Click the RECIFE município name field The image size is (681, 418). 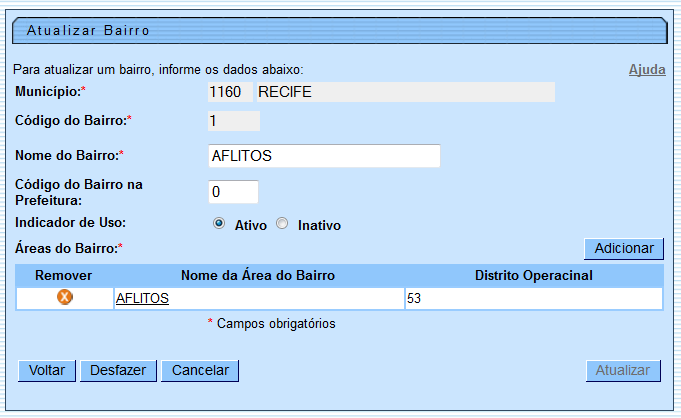405,92
